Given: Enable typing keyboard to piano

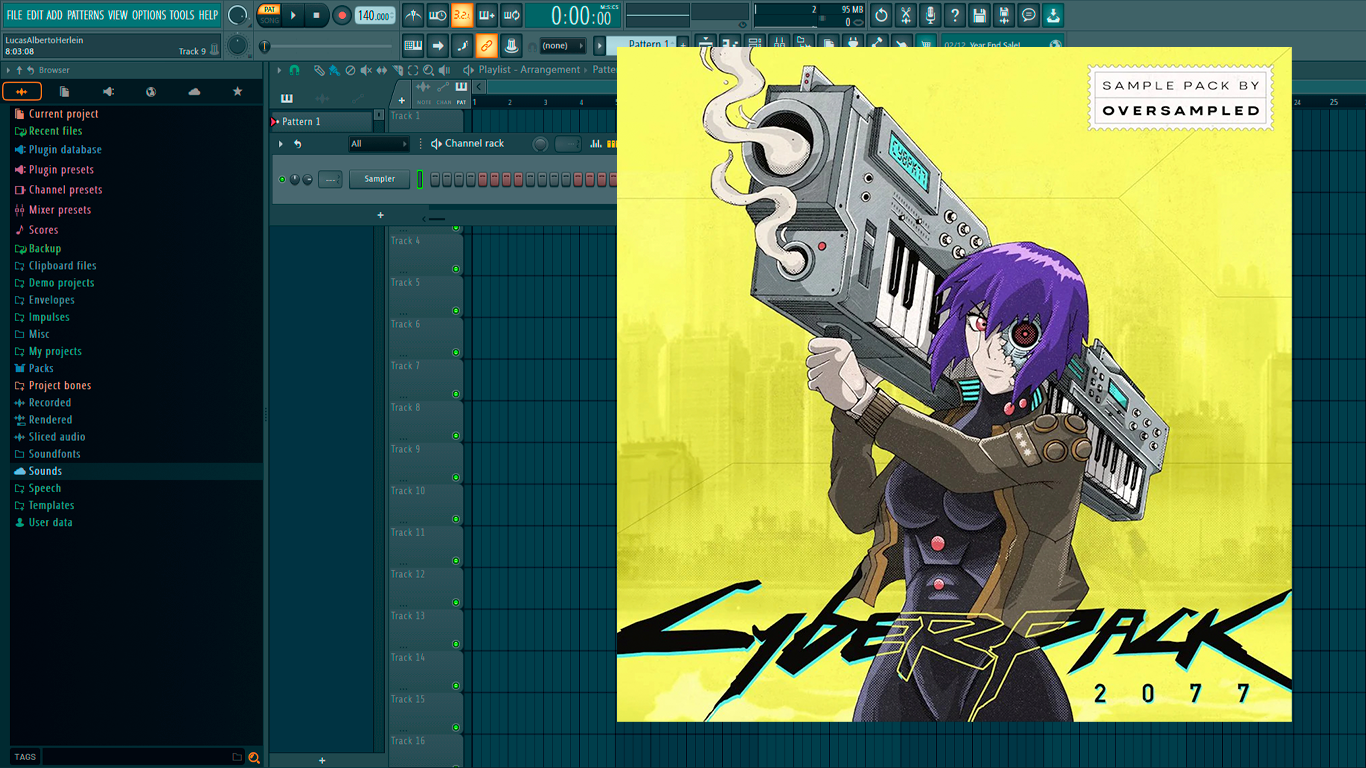Looking at the screenshot, I should (x=413, y=45).
